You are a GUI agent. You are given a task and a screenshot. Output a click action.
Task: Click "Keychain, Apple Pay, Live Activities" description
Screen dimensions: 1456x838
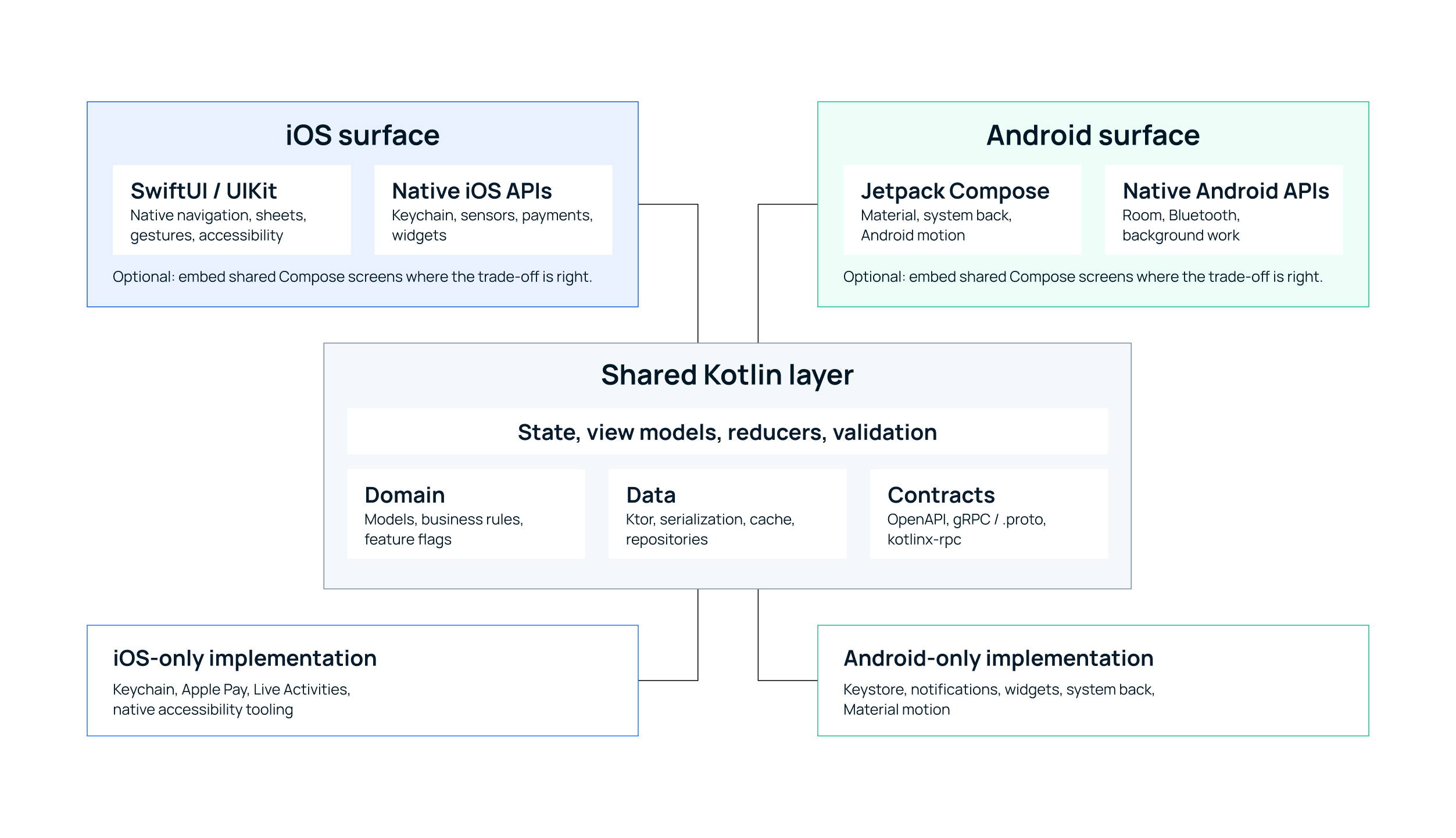tap(231, 700)
